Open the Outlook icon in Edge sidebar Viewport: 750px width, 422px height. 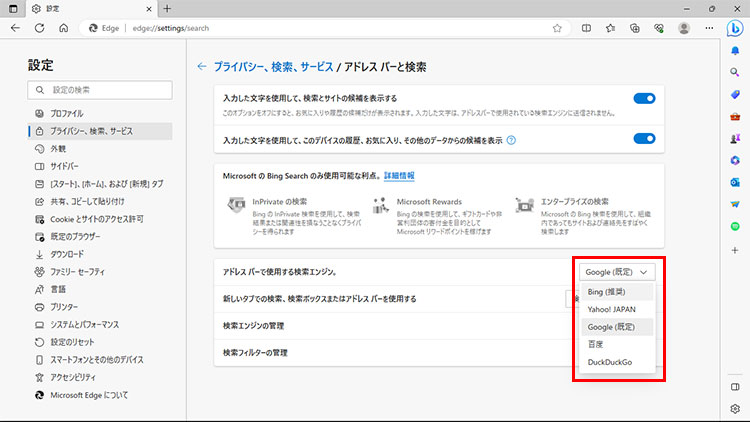734,182
